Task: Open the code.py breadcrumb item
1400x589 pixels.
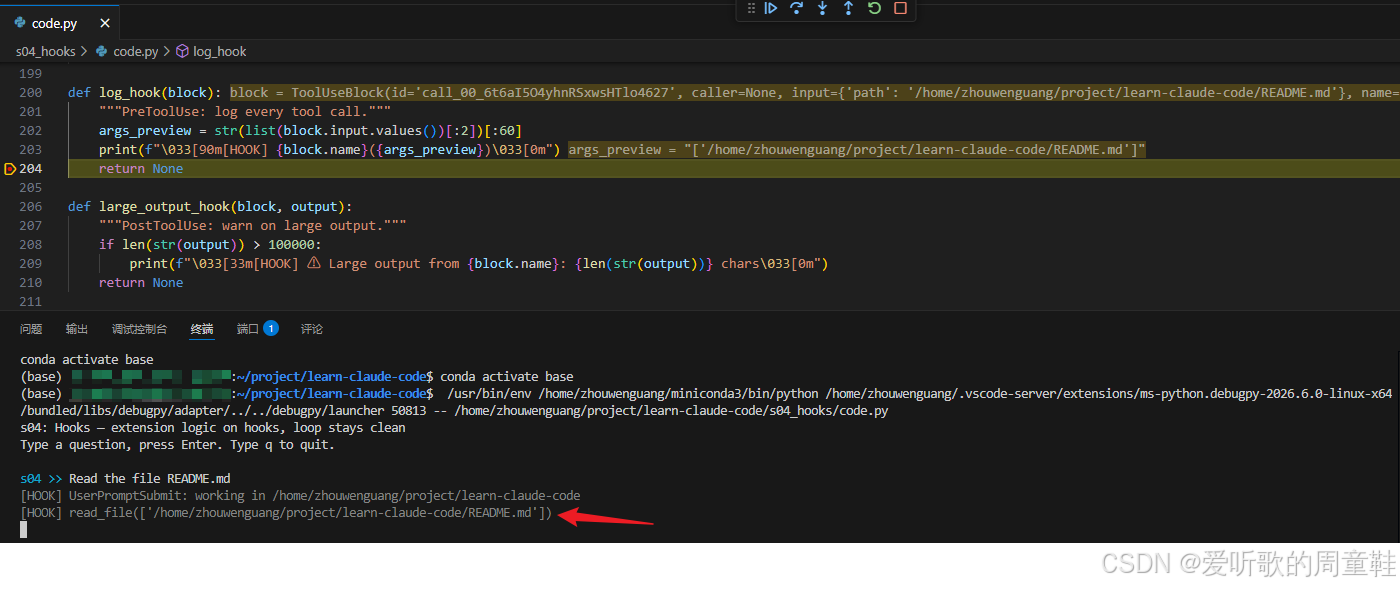Action: [x=135, y=51]
